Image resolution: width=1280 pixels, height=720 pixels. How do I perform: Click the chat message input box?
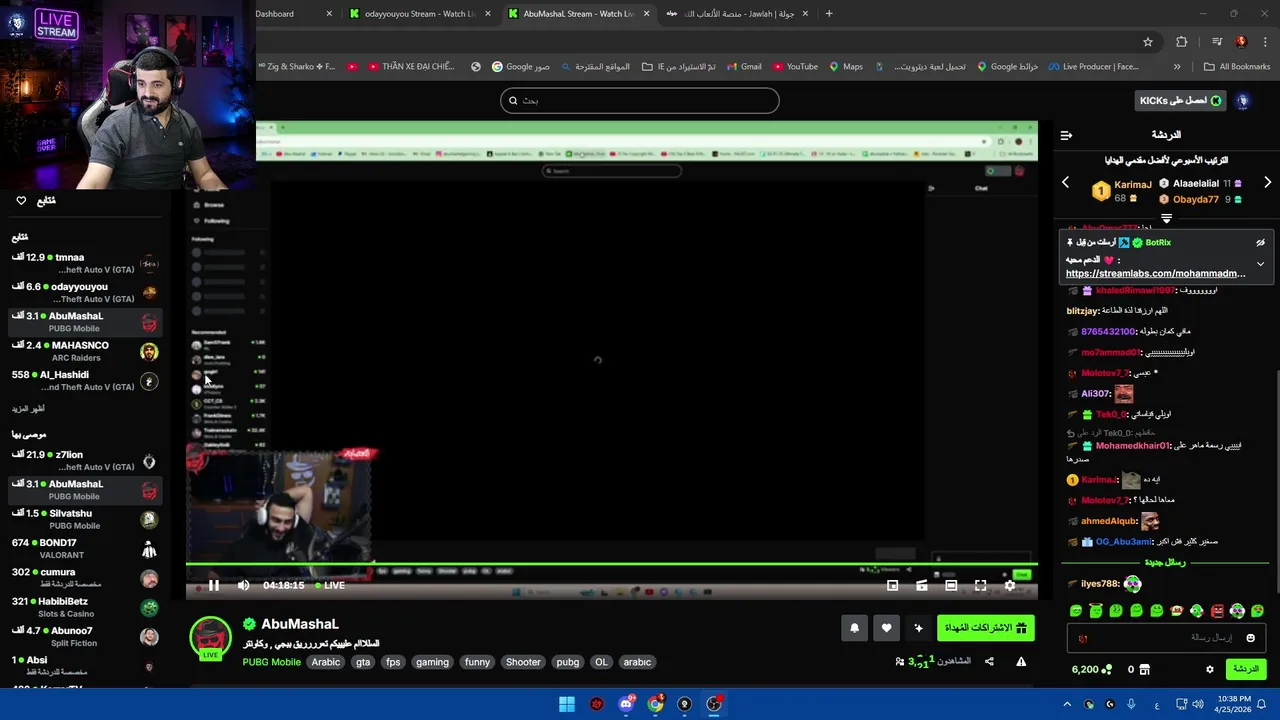tap(1166, 638)
